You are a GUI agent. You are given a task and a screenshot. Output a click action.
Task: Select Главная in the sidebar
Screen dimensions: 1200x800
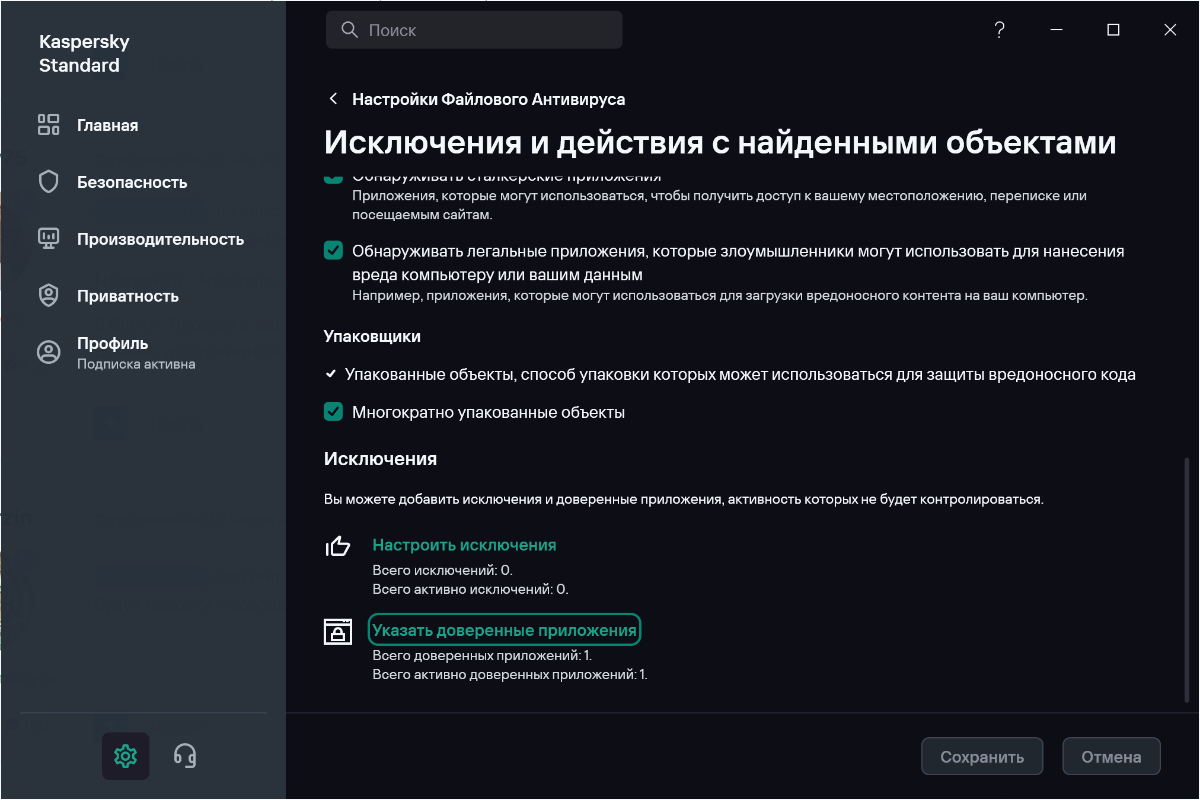(107, 125)
